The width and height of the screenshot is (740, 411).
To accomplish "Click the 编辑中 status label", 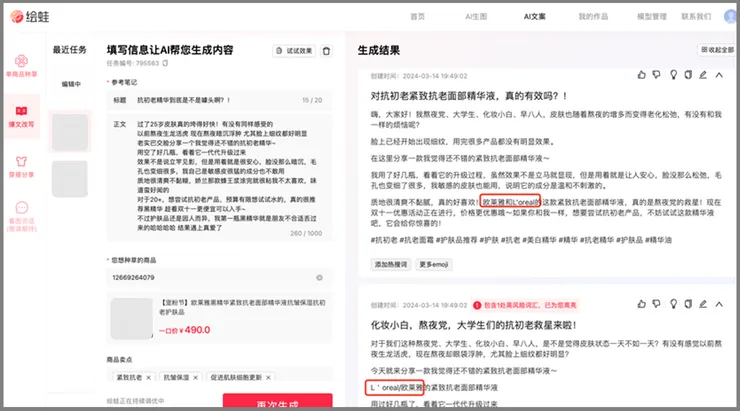I will [71, 84].
